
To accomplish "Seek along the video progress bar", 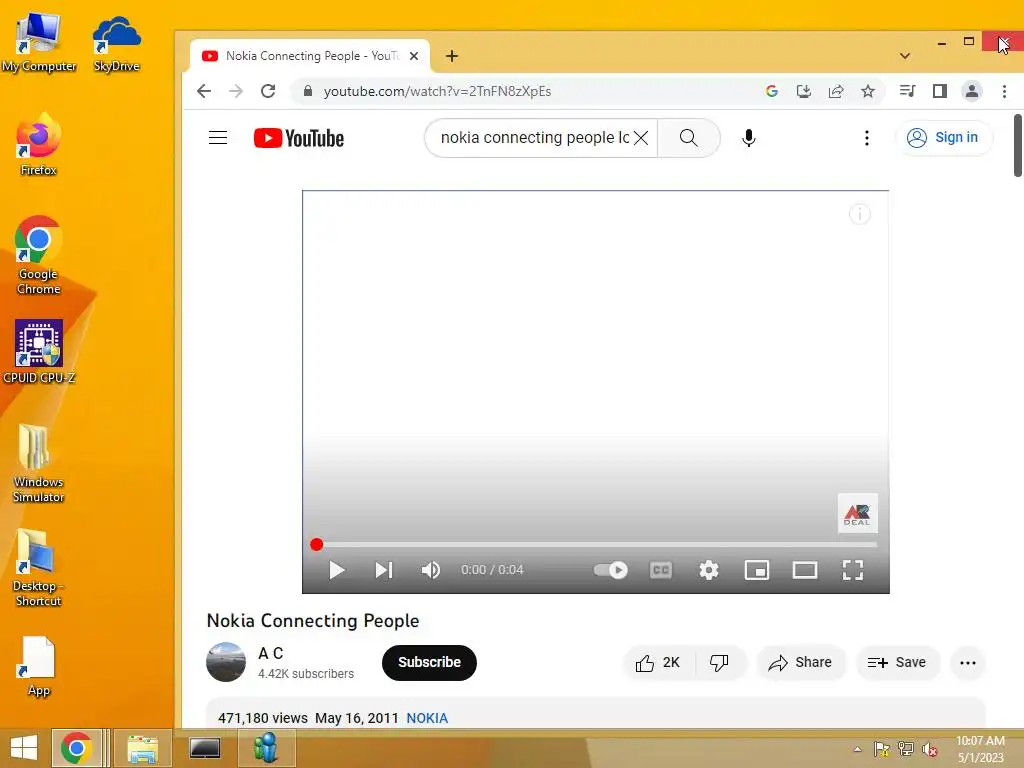I will (x=596, y=544).
